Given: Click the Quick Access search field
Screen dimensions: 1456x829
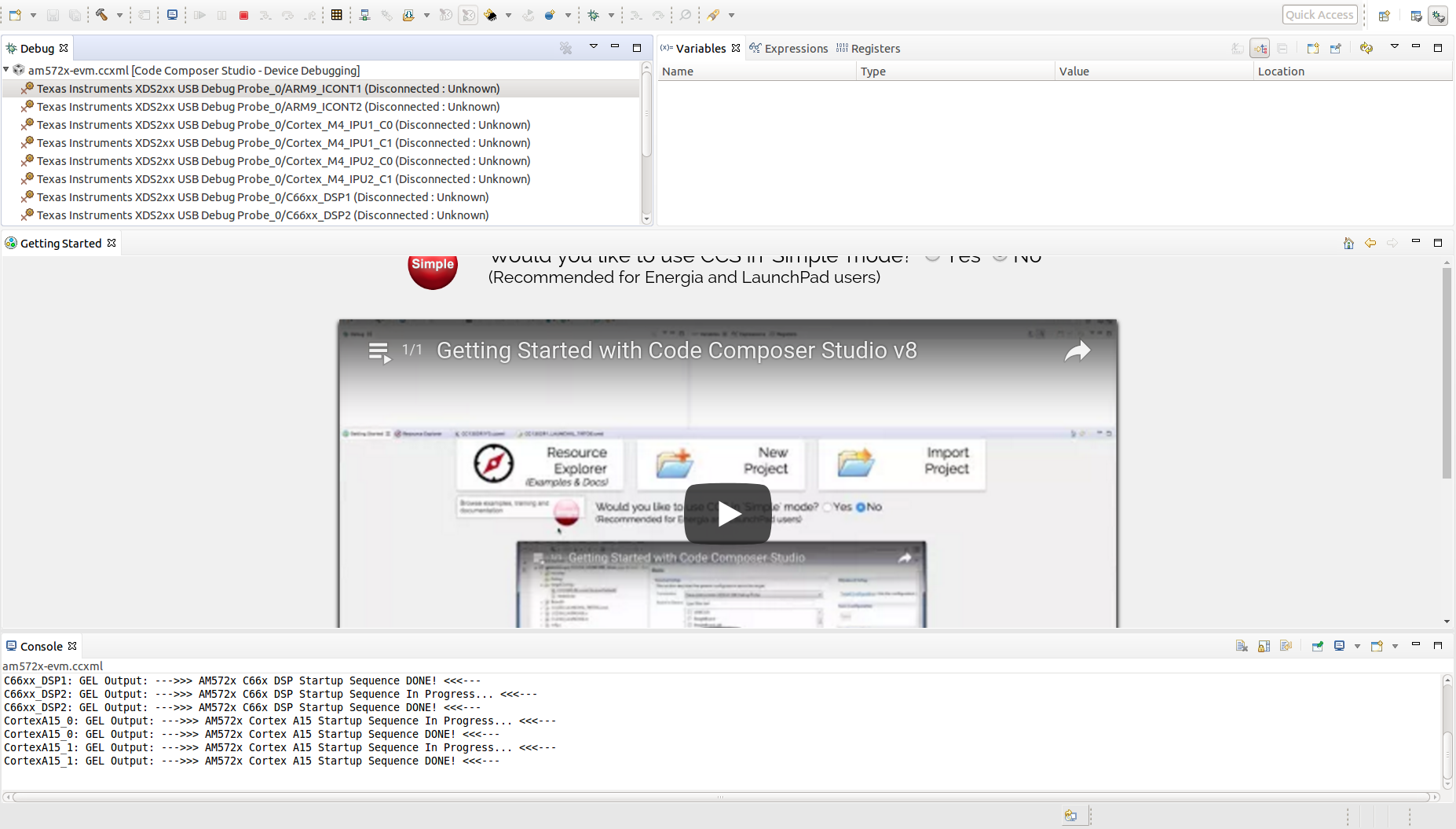Looking at the screenshot, I should [1319, 15].
